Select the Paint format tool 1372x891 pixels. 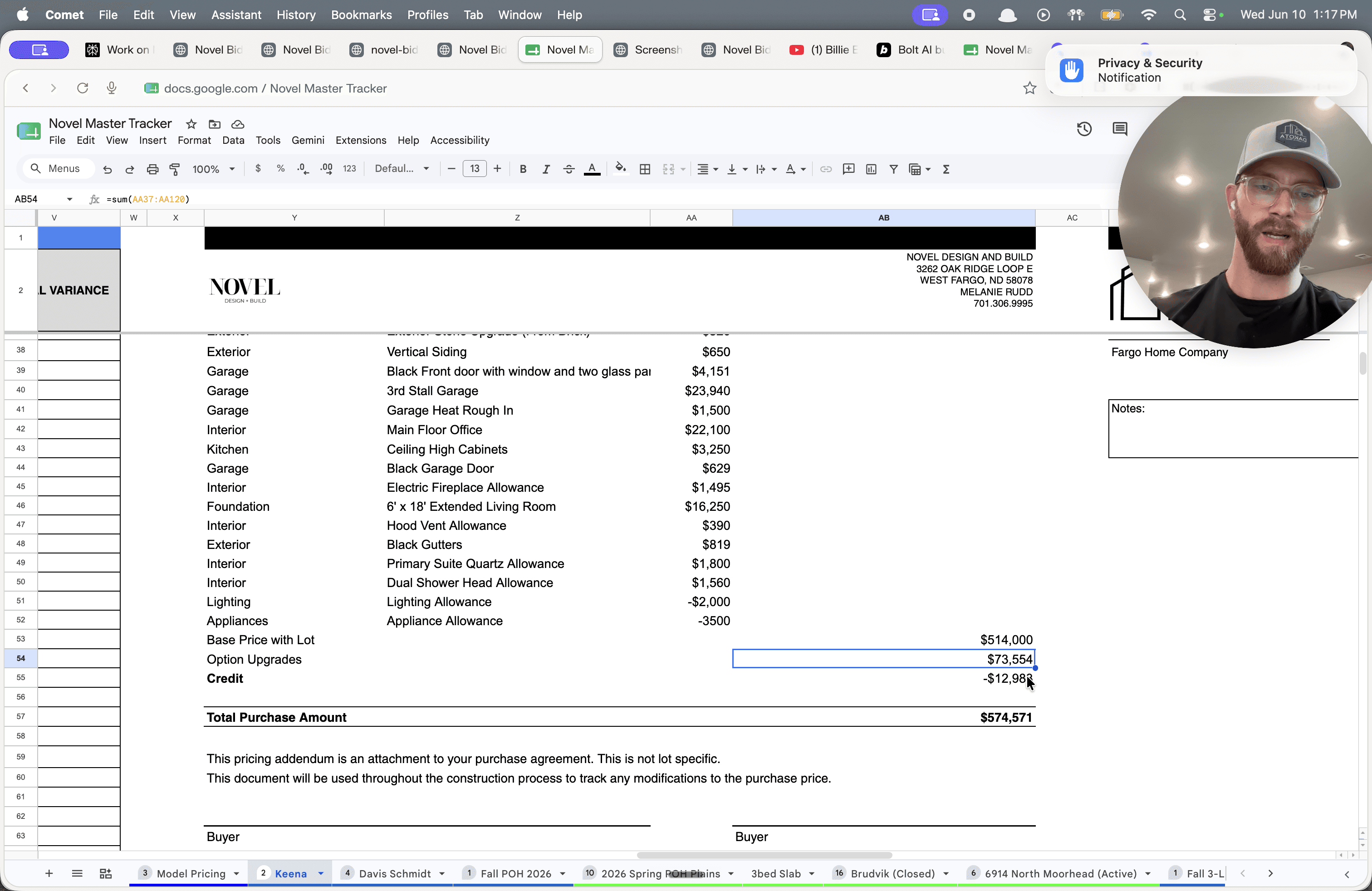[x=174, y=169]
